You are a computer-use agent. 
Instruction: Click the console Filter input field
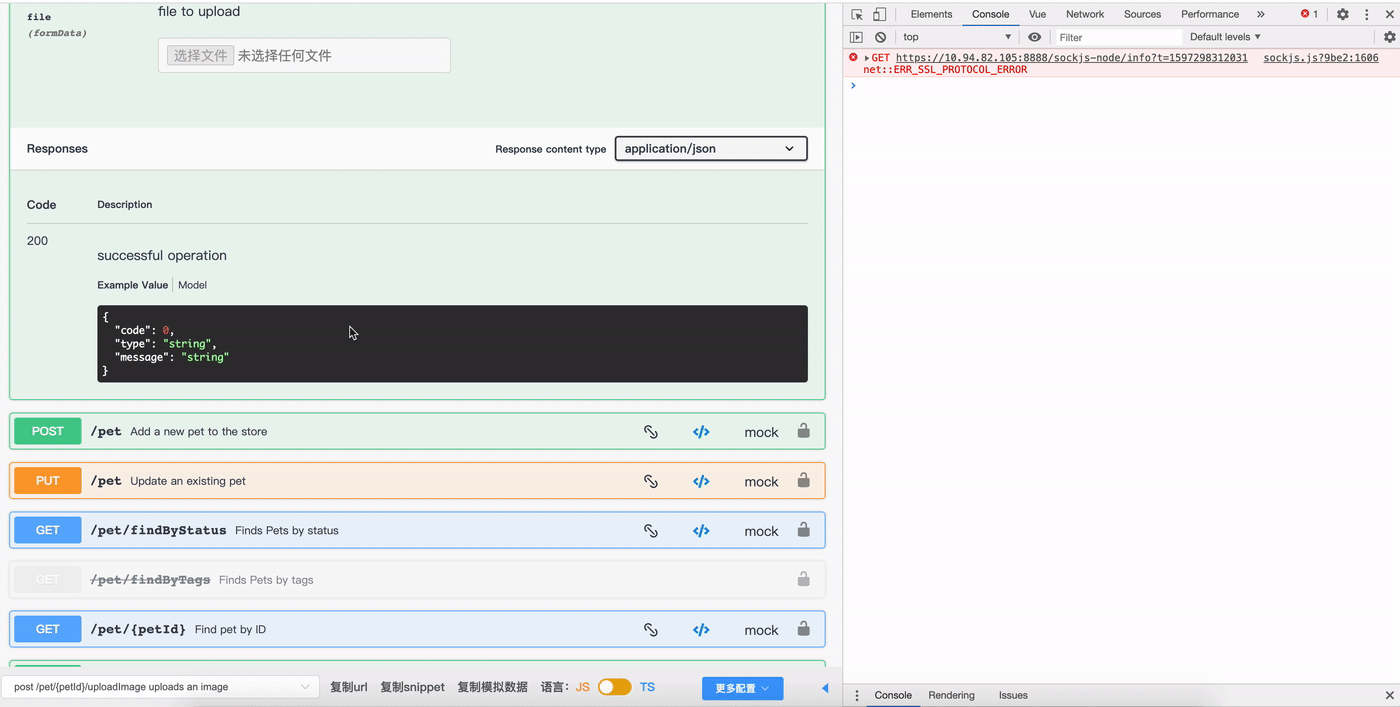coord(1115,37)
